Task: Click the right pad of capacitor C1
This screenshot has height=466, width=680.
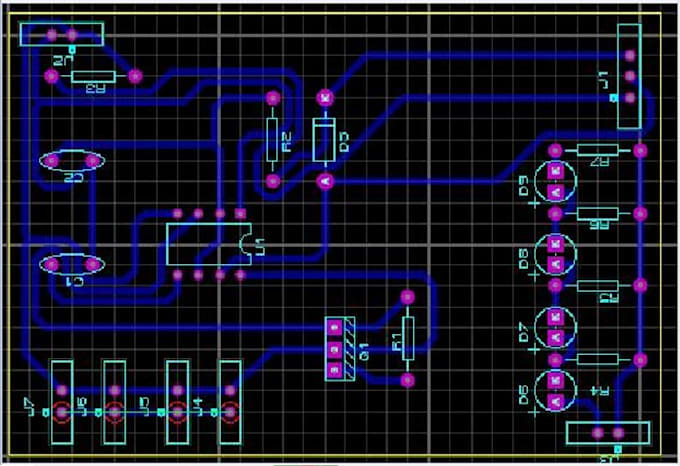Action: pos(92,264)
